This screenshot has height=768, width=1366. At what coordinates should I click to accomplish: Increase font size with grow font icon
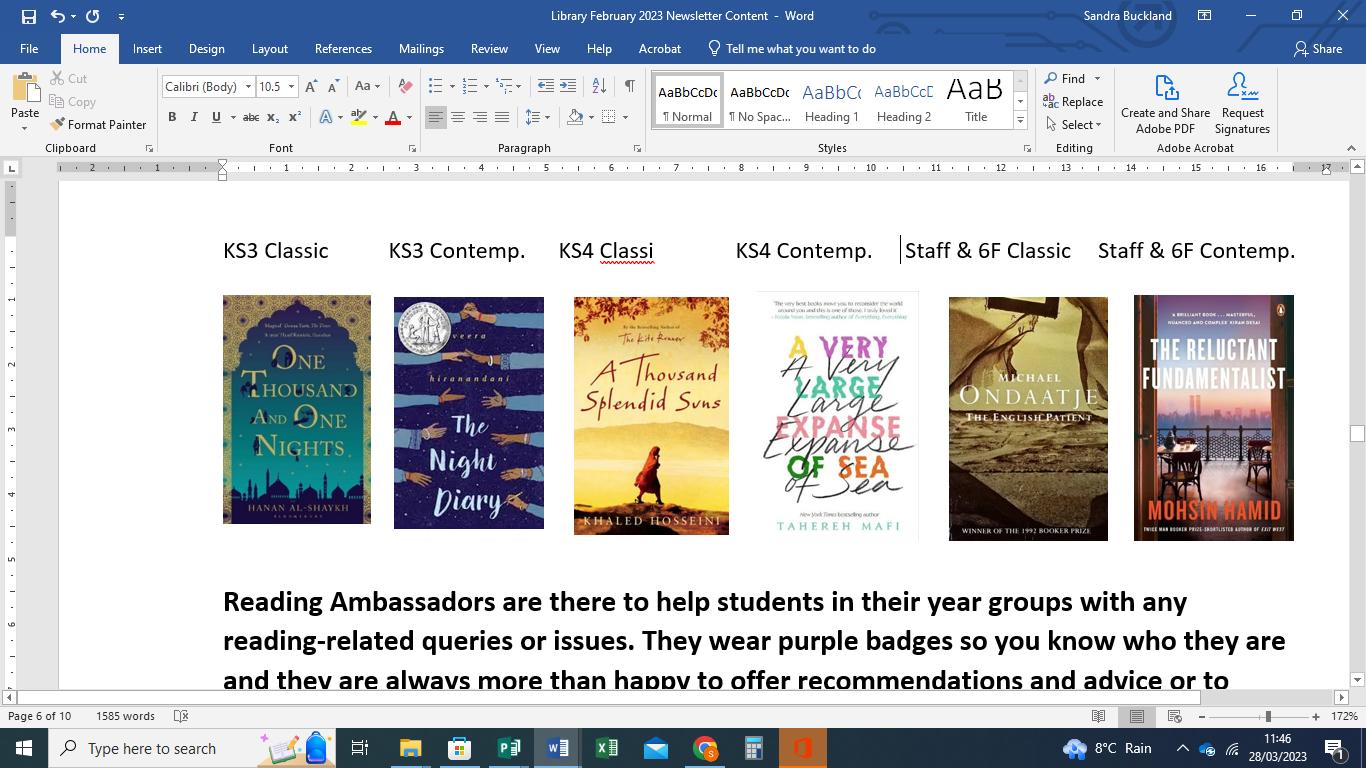[311, 87]
